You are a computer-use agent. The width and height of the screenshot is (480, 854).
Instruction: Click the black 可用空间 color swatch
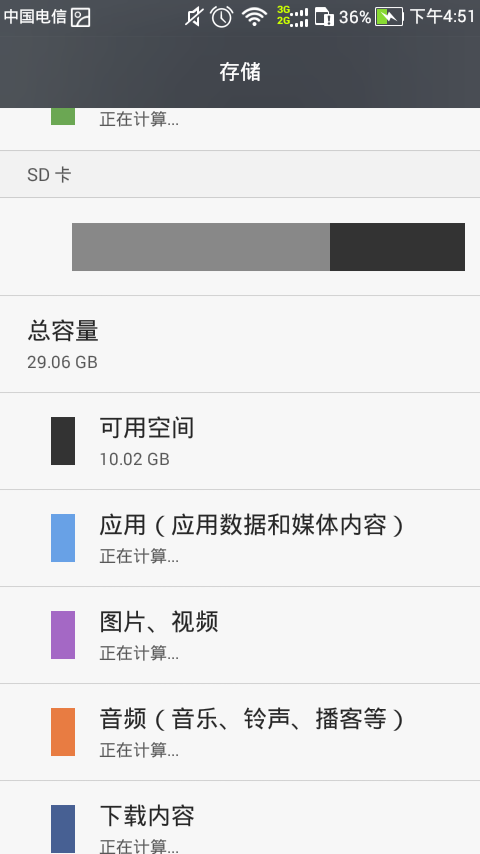[x=63, y=441]
